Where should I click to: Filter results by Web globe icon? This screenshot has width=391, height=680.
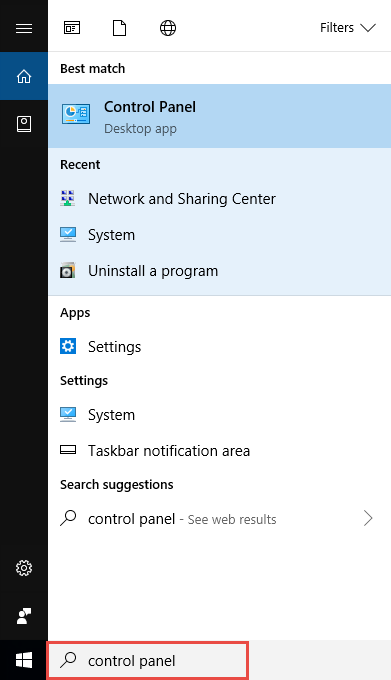click(168, 28)
